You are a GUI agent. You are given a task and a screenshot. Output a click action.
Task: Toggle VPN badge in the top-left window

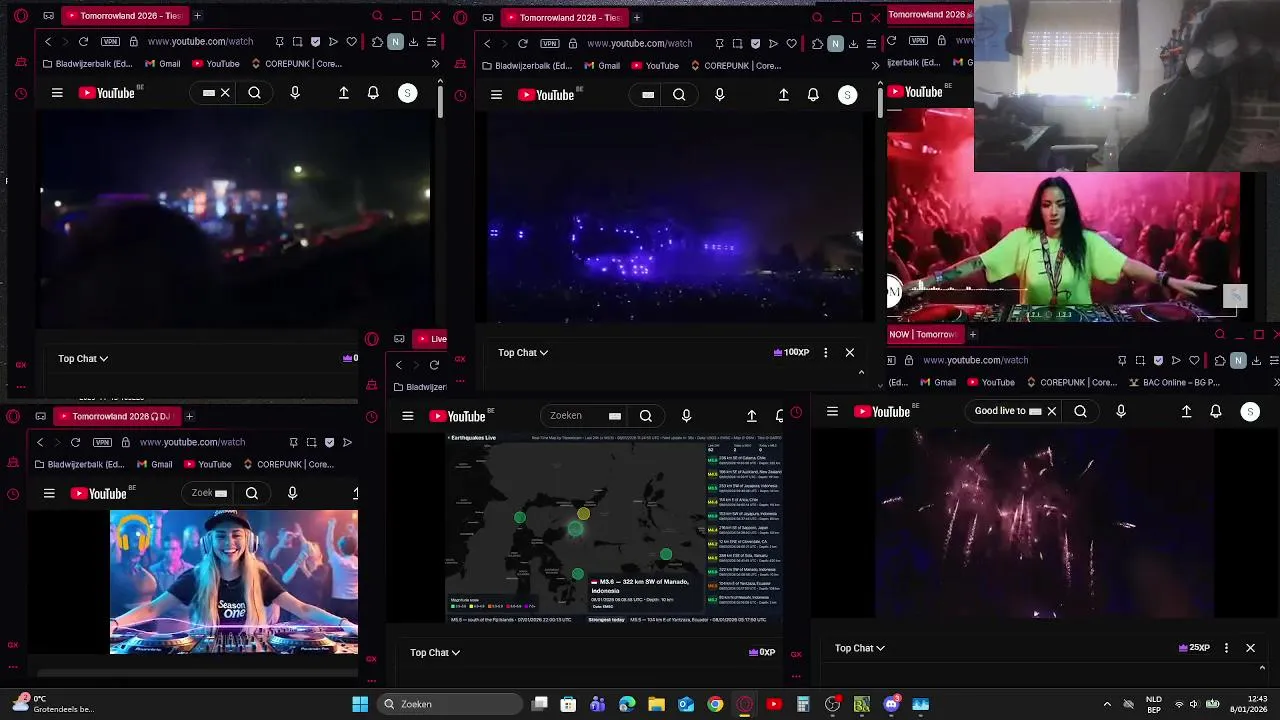tap(110, 42)
